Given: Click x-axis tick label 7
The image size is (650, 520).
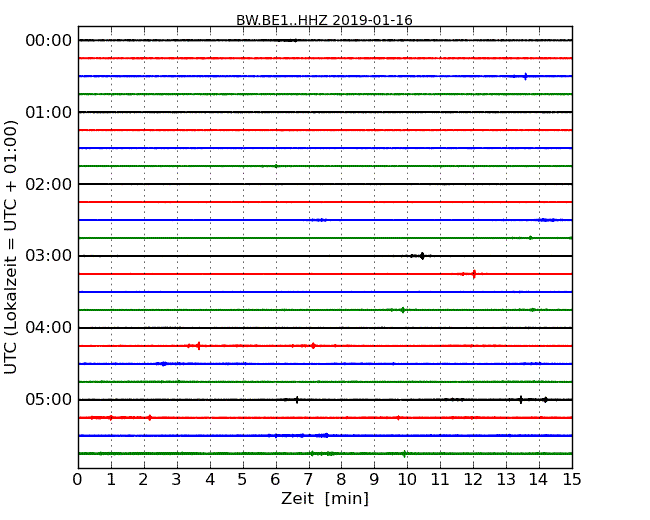Looking at the screenshot, I should click(x=308, y=480).
